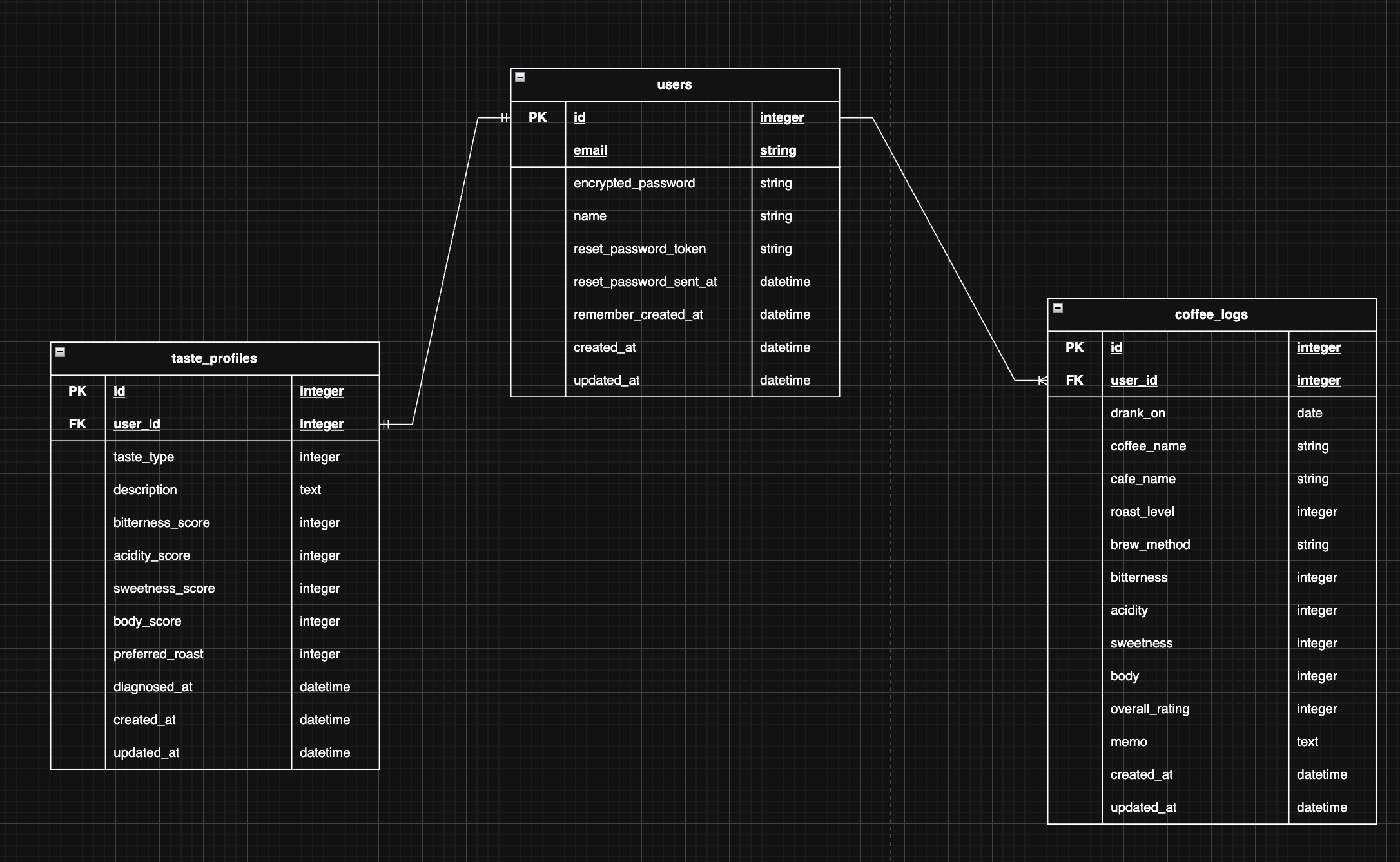1400x862 pixels.
Task: Select the overall_rating field
Action: [1150, 709]
